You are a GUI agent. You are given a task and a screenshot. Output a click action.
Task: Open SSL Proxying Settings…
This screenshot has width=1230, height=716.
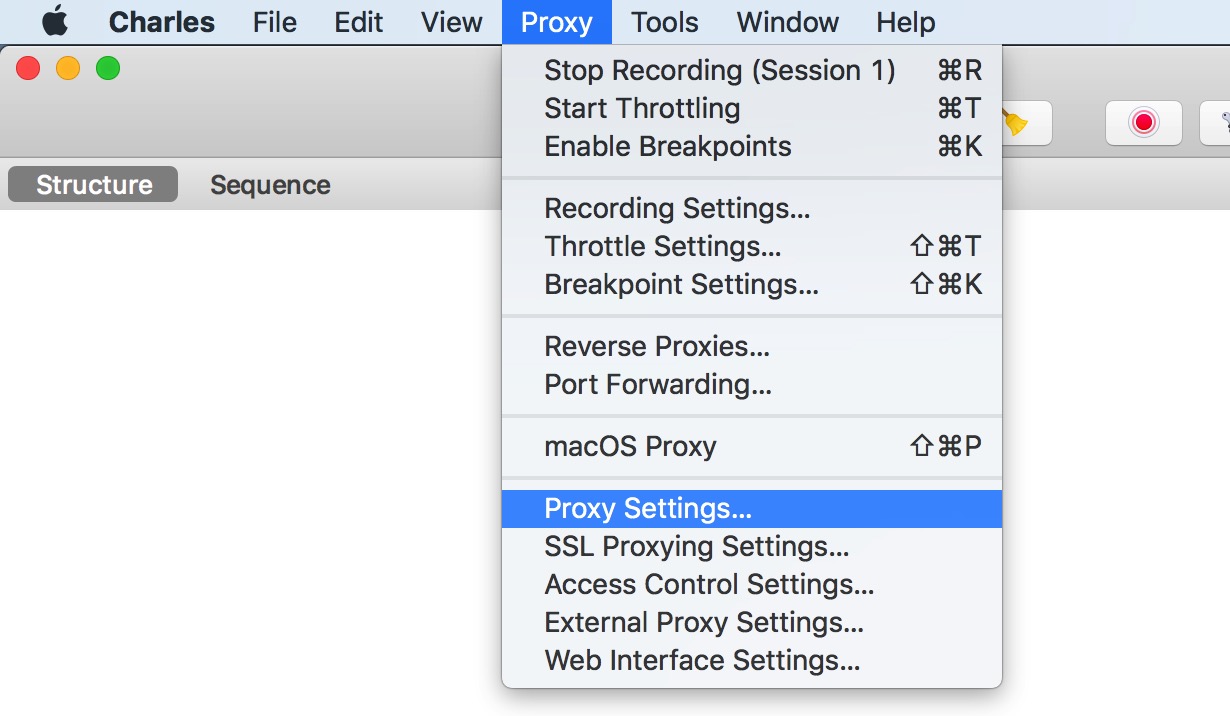[752, 547]
